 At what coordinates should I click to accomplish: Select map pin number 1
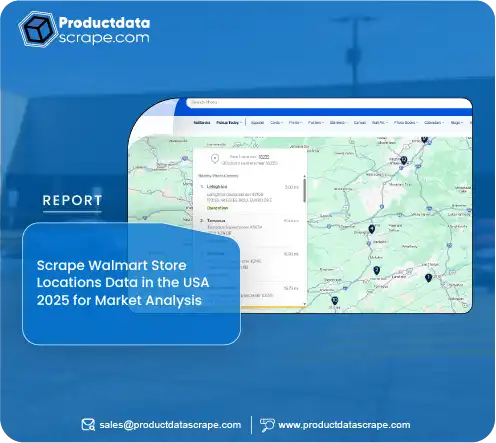(x=428, y=278)
